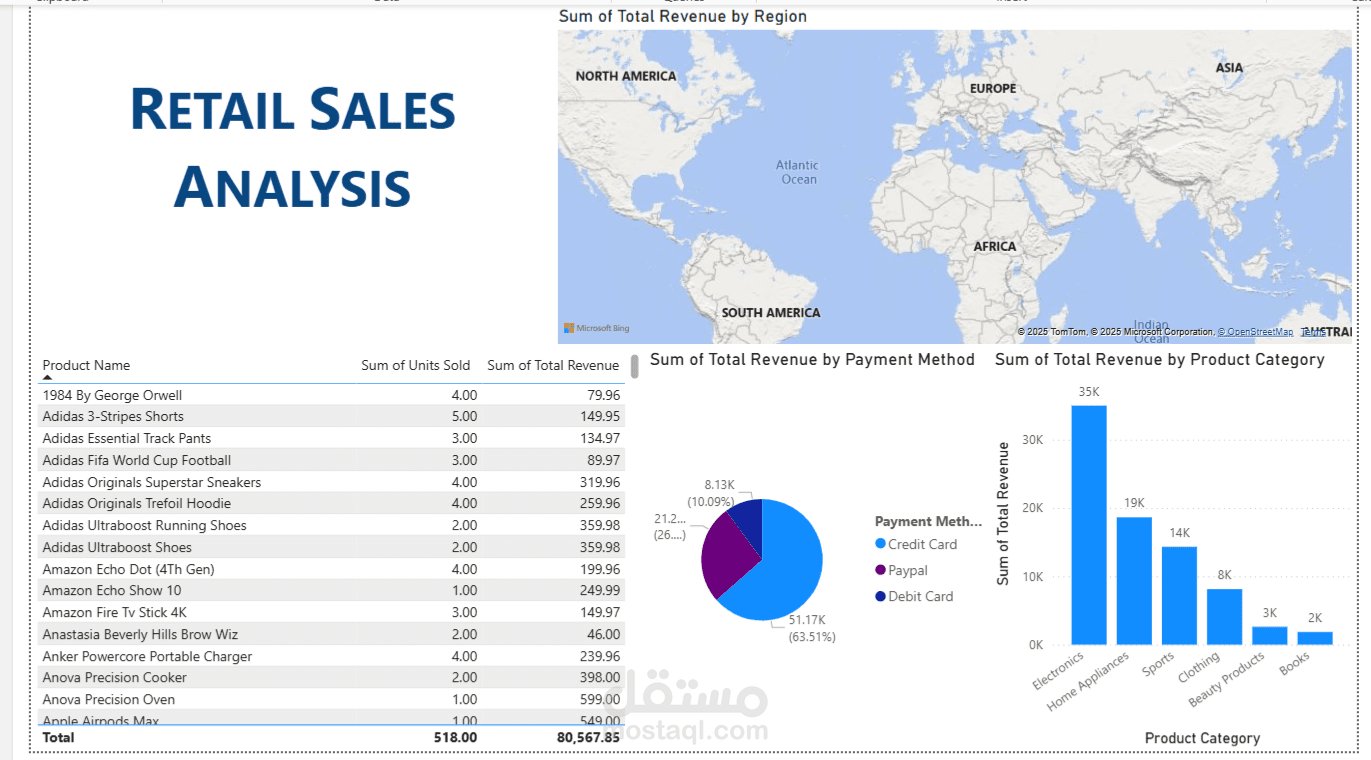Click the "Sum of Total Revenue by Region" title

pyautogui.click(x=683, y=17)
